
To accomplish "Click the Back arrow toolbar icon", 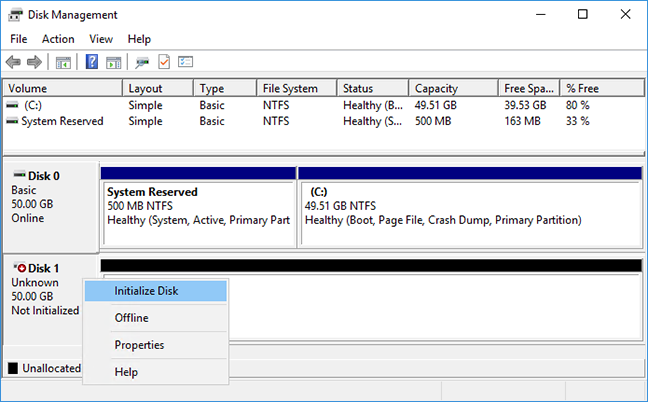I will click(13, 62).
